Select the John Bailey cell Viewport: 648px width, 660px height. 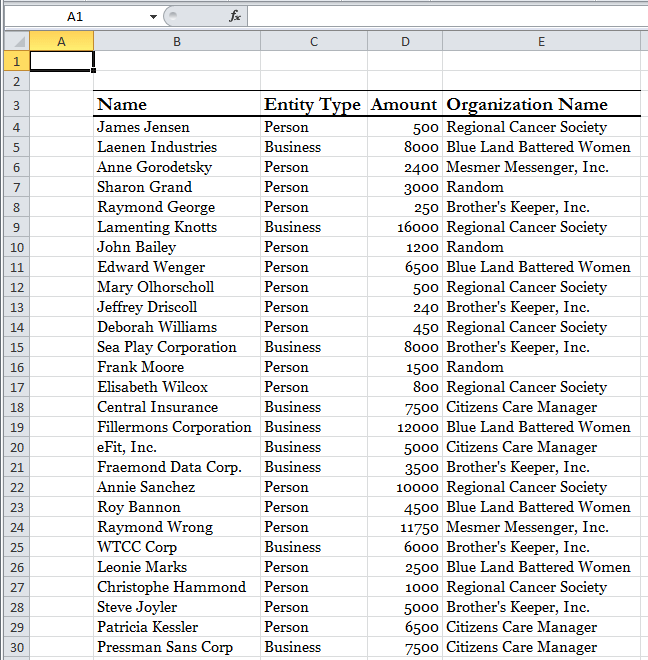(177, 247)
